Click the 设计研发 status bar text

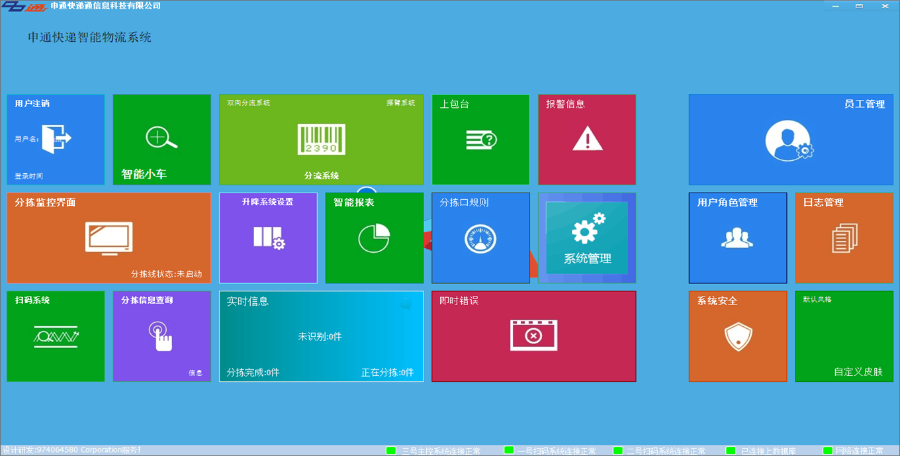click(71, 449)
